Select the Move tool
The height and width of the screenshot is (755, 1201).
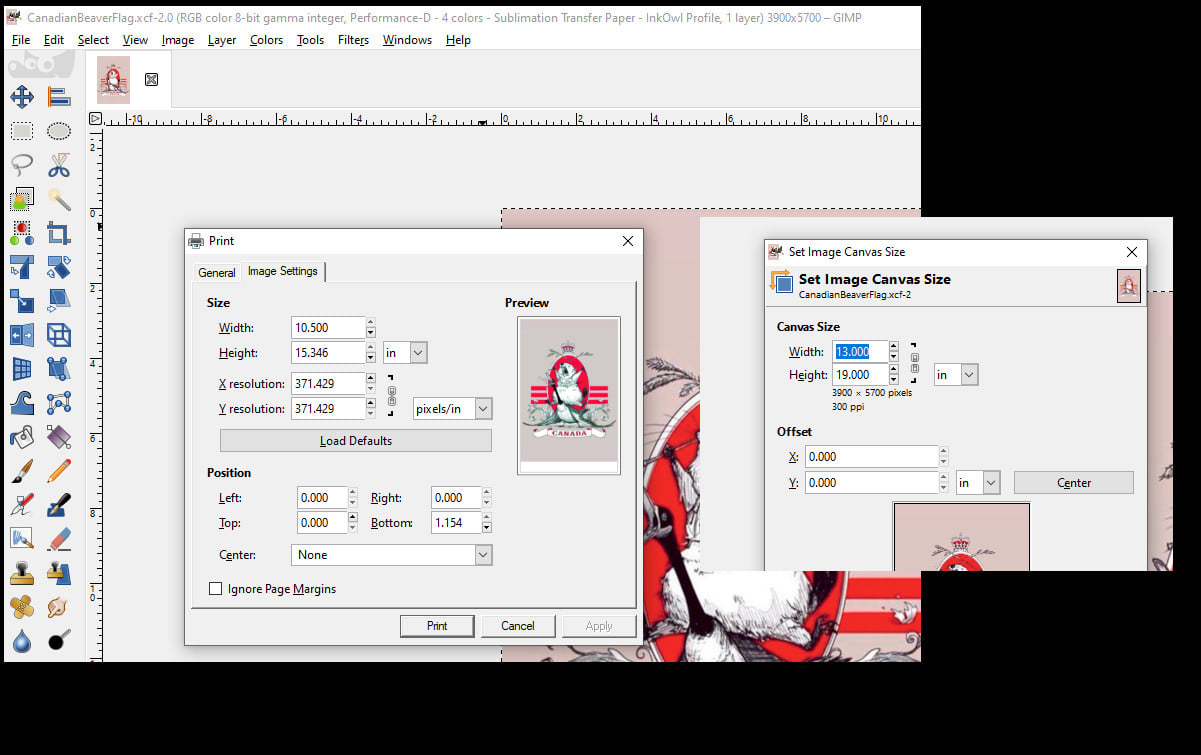[22, 97]
